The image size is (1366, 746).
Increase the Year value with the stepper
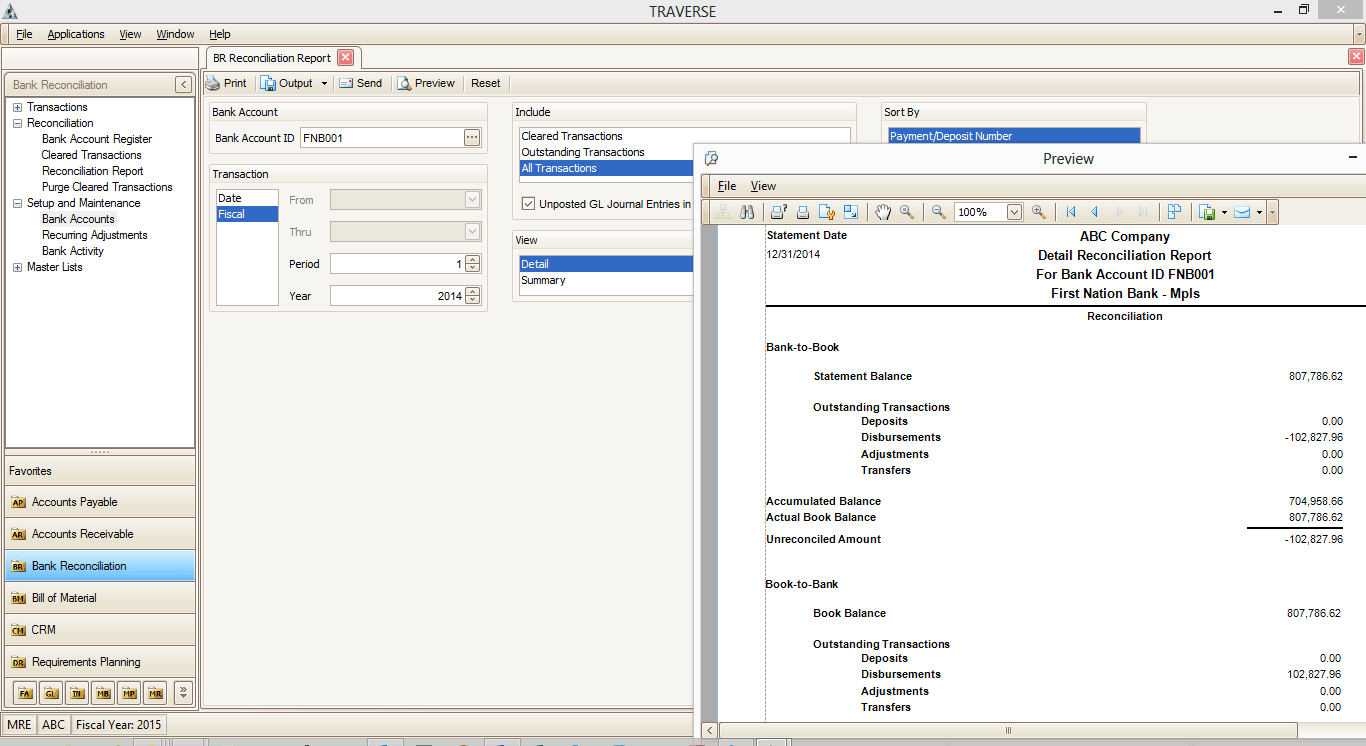471,291
